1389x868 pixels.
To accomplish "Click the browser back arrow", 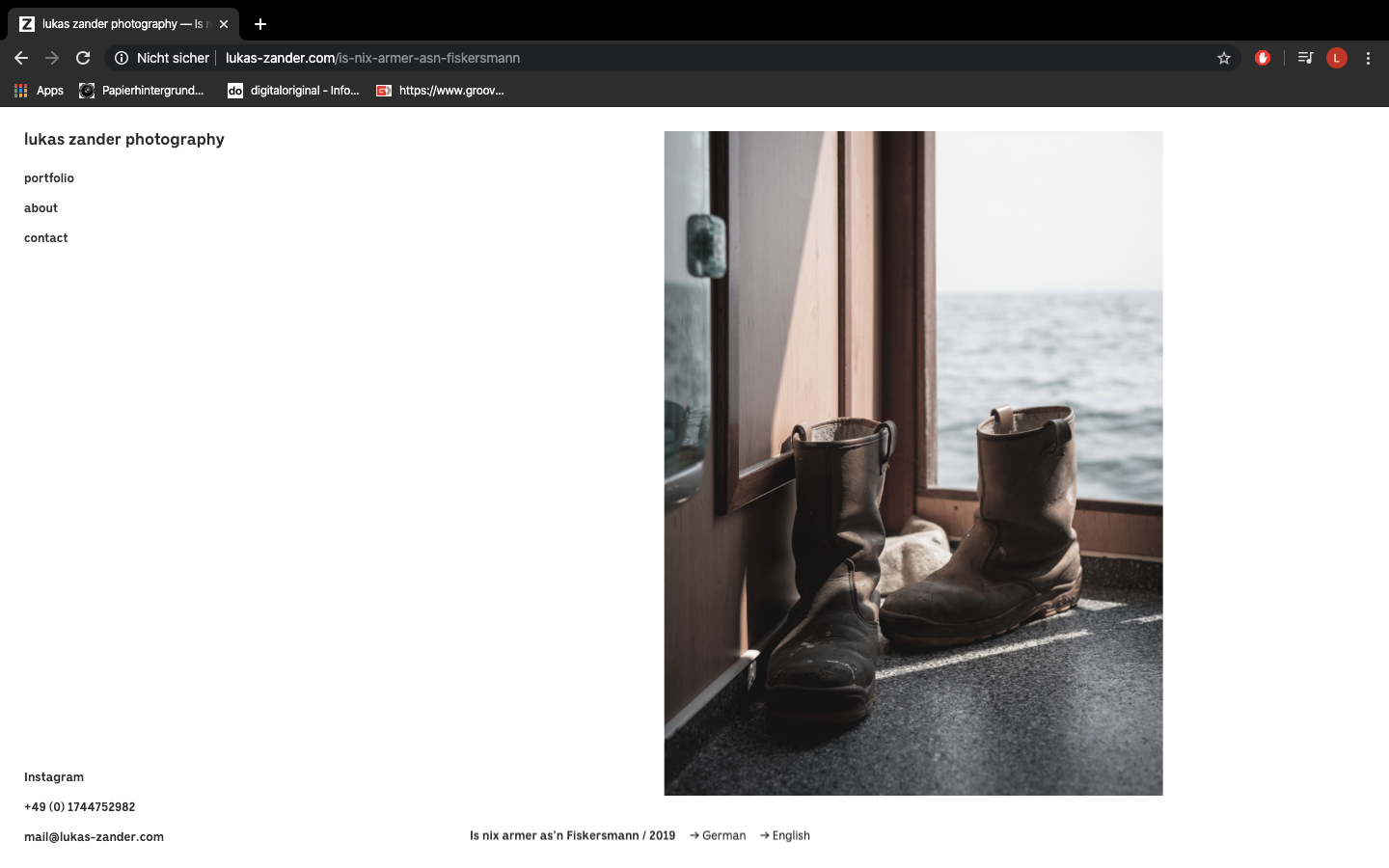I will [x=21, y=58].
